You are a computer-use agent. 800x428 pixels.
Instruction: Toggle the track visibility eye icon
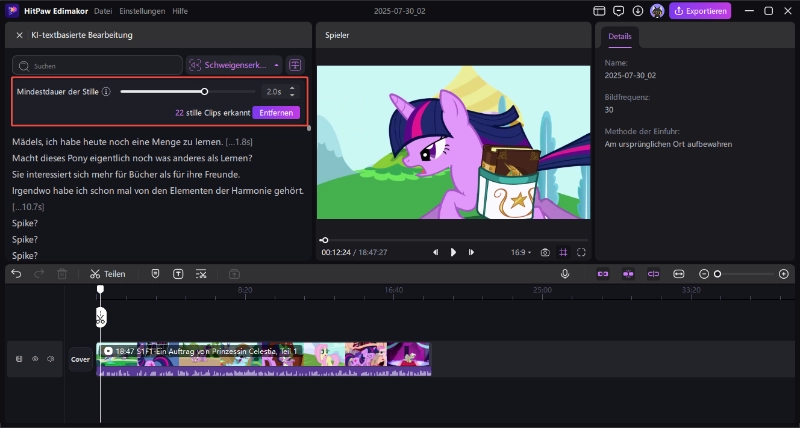click(x=35, y=359)
